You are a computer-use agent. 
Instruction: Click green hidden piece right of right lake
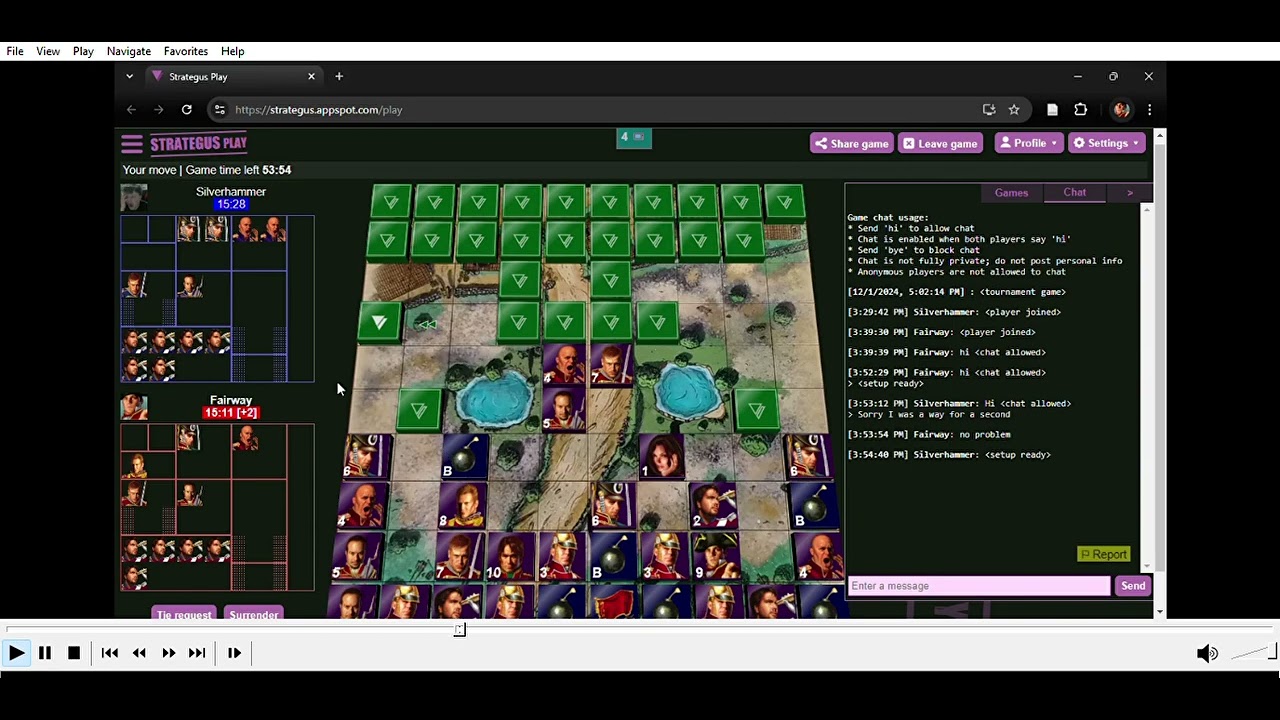(757, 409)
